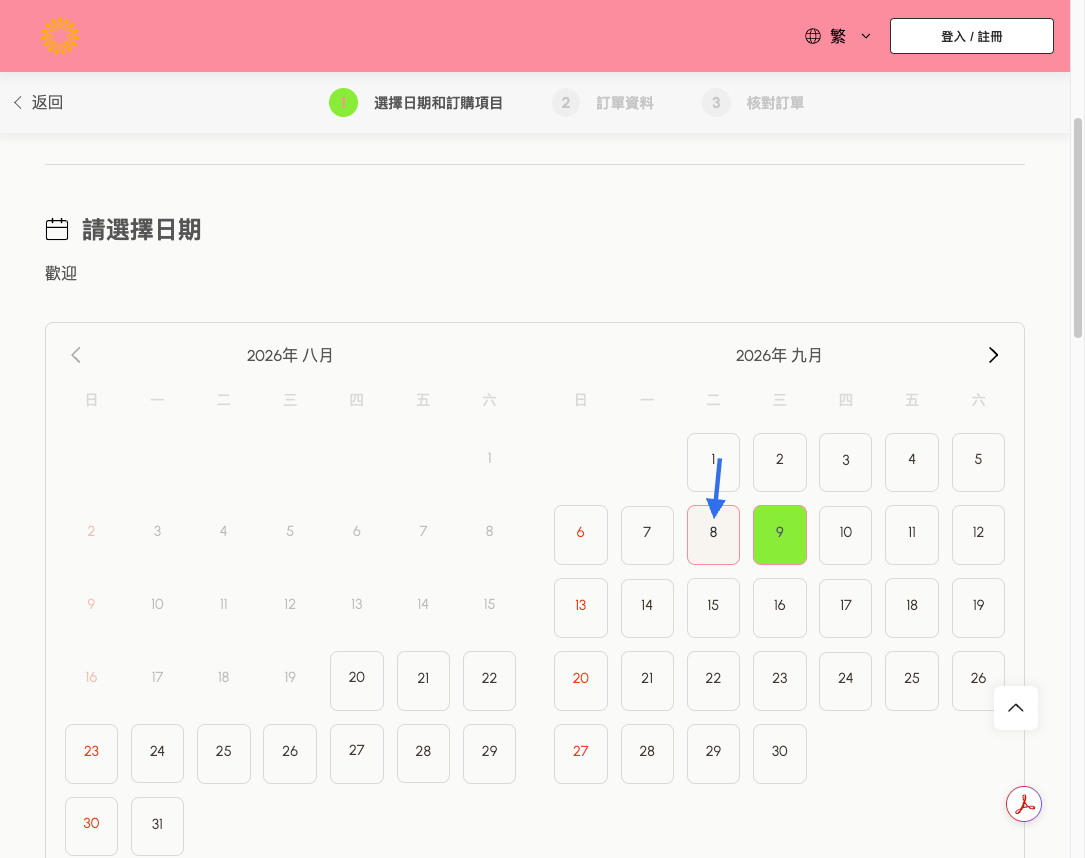
Task: Select step 1 選擇日期和訂購項目
Action: point(416,103)
